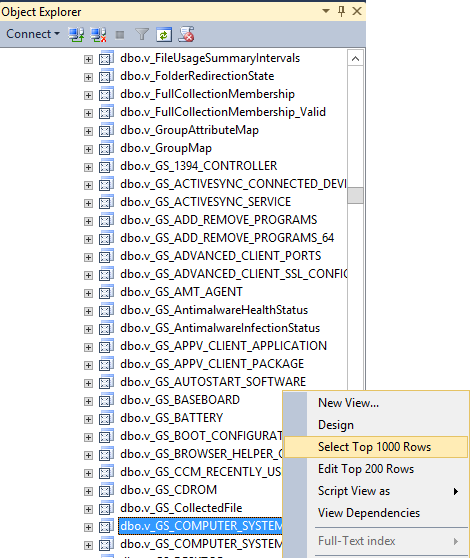Click the vertical scrollbar thumb
The image size is (470, 558).
tap(355, 195)
